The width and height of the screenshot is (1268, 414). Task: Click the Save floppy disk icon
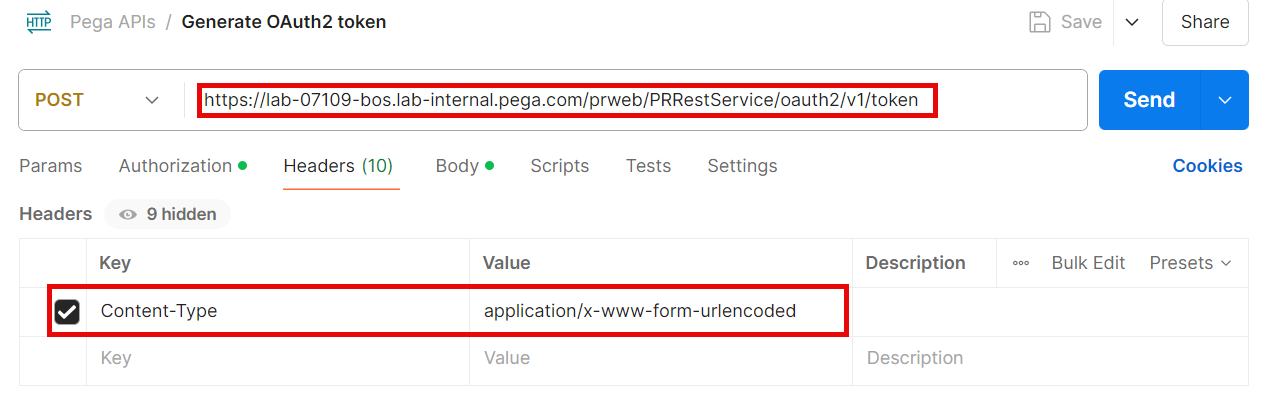click(x=1040, y=22)
